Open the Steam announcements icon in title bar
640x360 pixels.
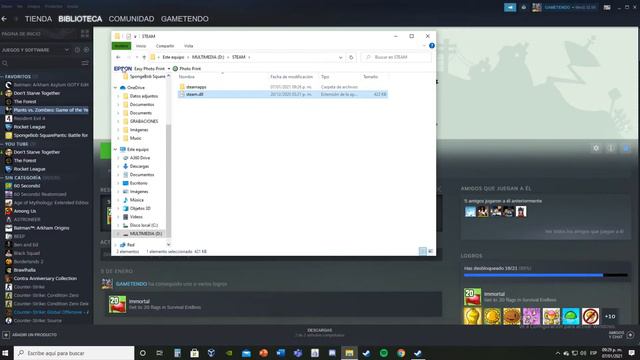[x=510, y=7]
